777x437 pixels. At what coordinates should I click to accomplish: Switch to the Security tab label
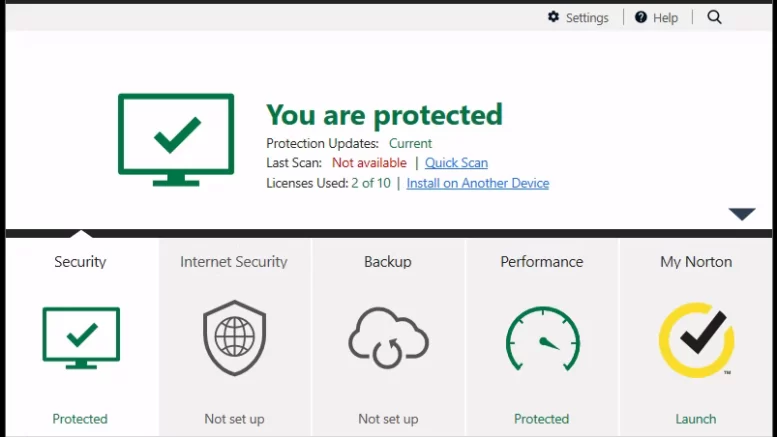tap(80, 262)
